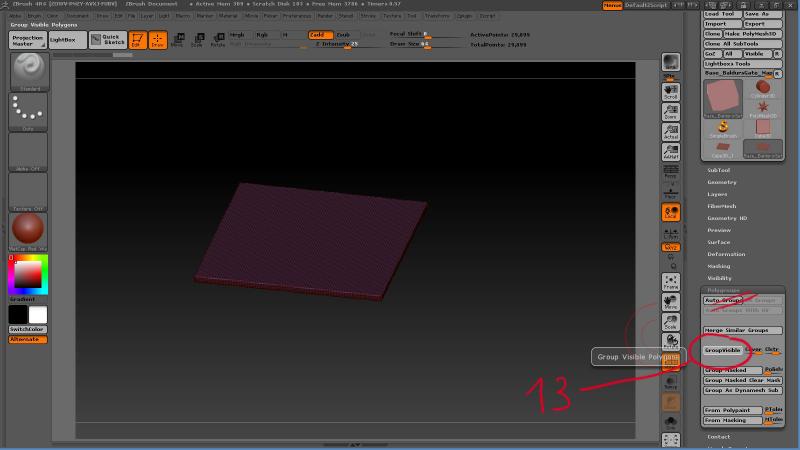Select the SimpleBrush tool thumbnail
This screenshot has width=800, height=450.
coord(722,129)
